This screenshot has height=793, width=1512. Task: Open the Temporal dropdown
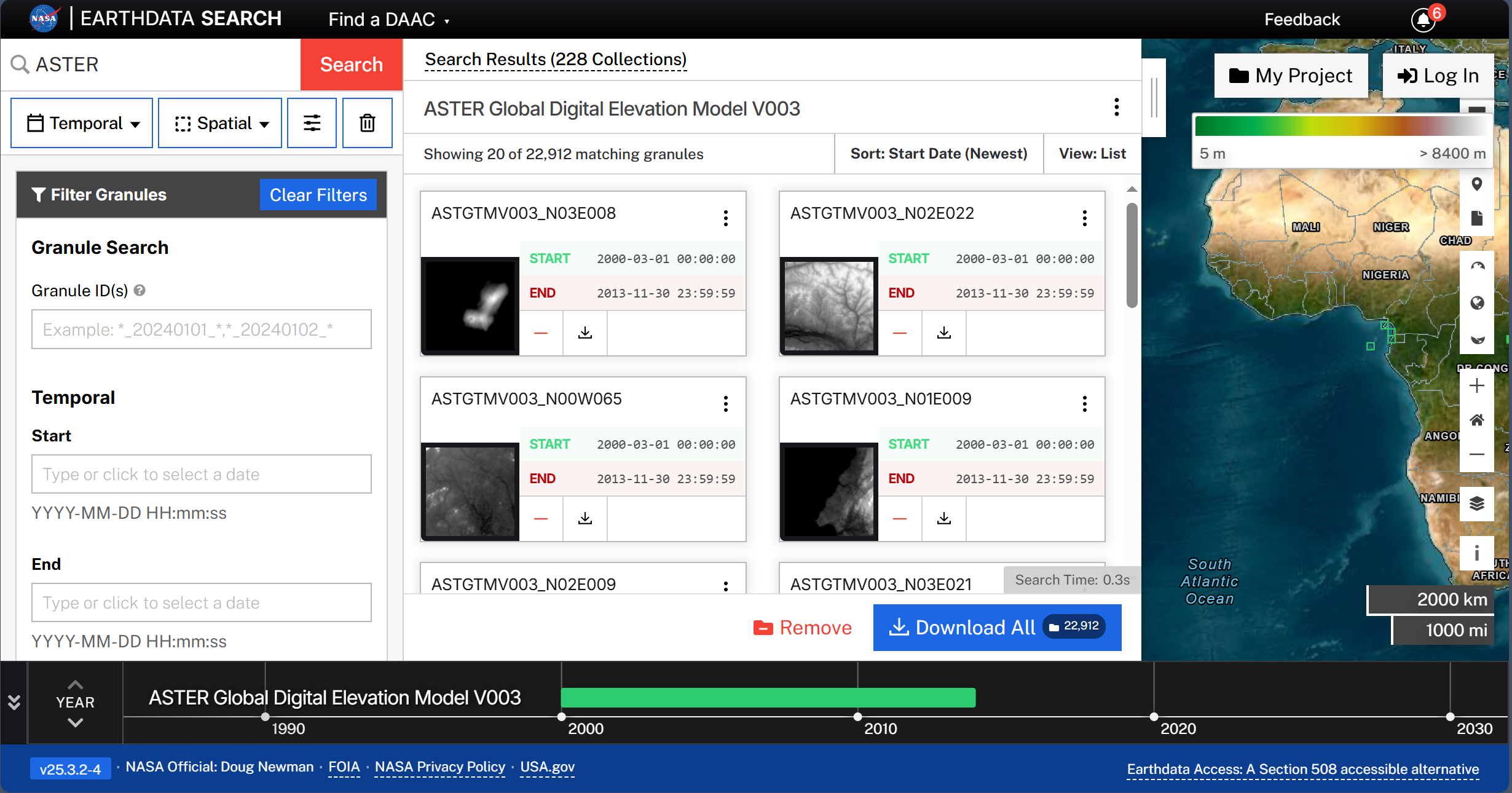pos(82,123)
